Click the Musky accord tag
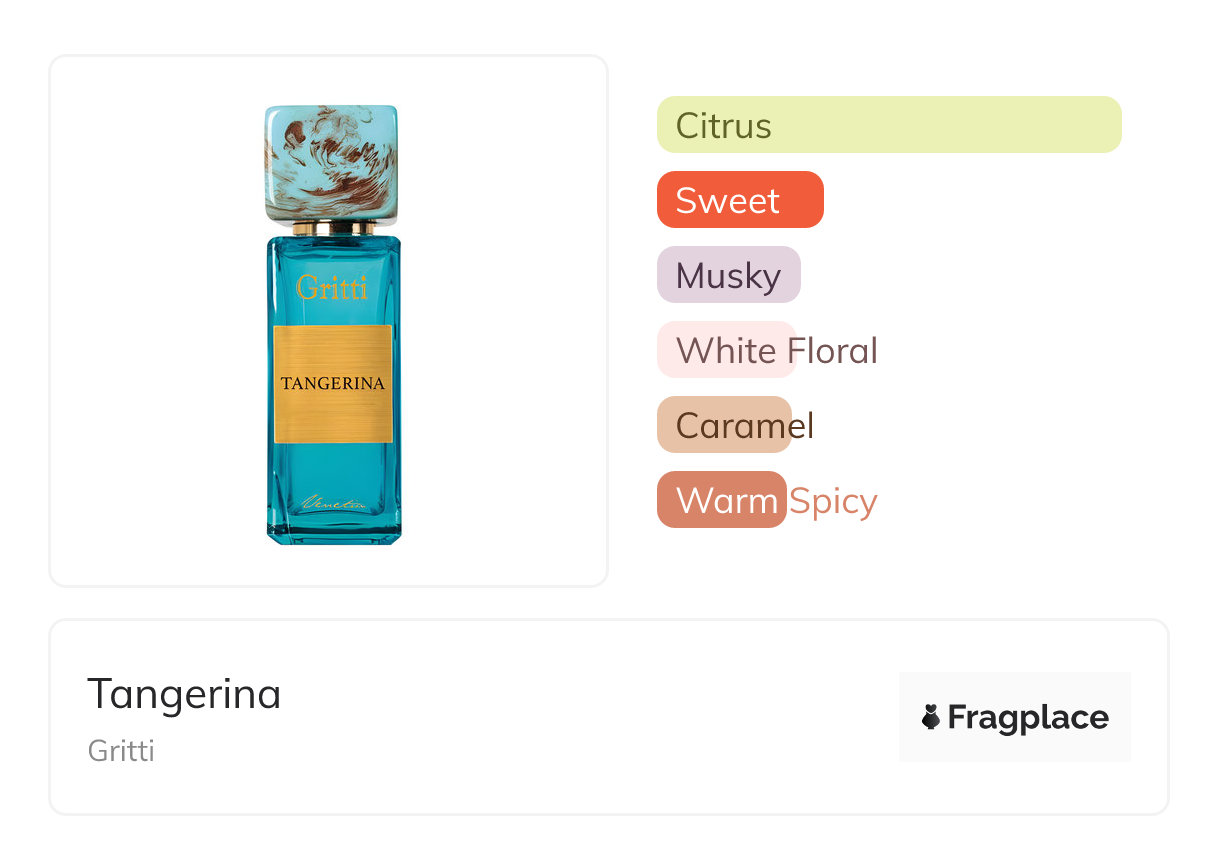Screen dimensions: 1218x864 tap(728, 275)
